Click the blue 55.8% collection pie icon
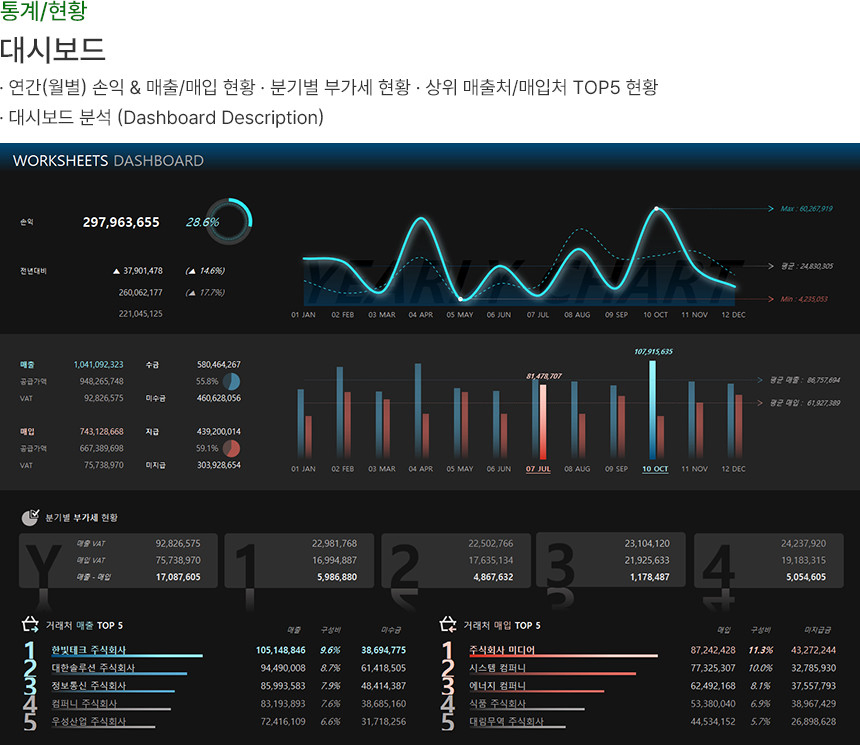 click(231, 382)
